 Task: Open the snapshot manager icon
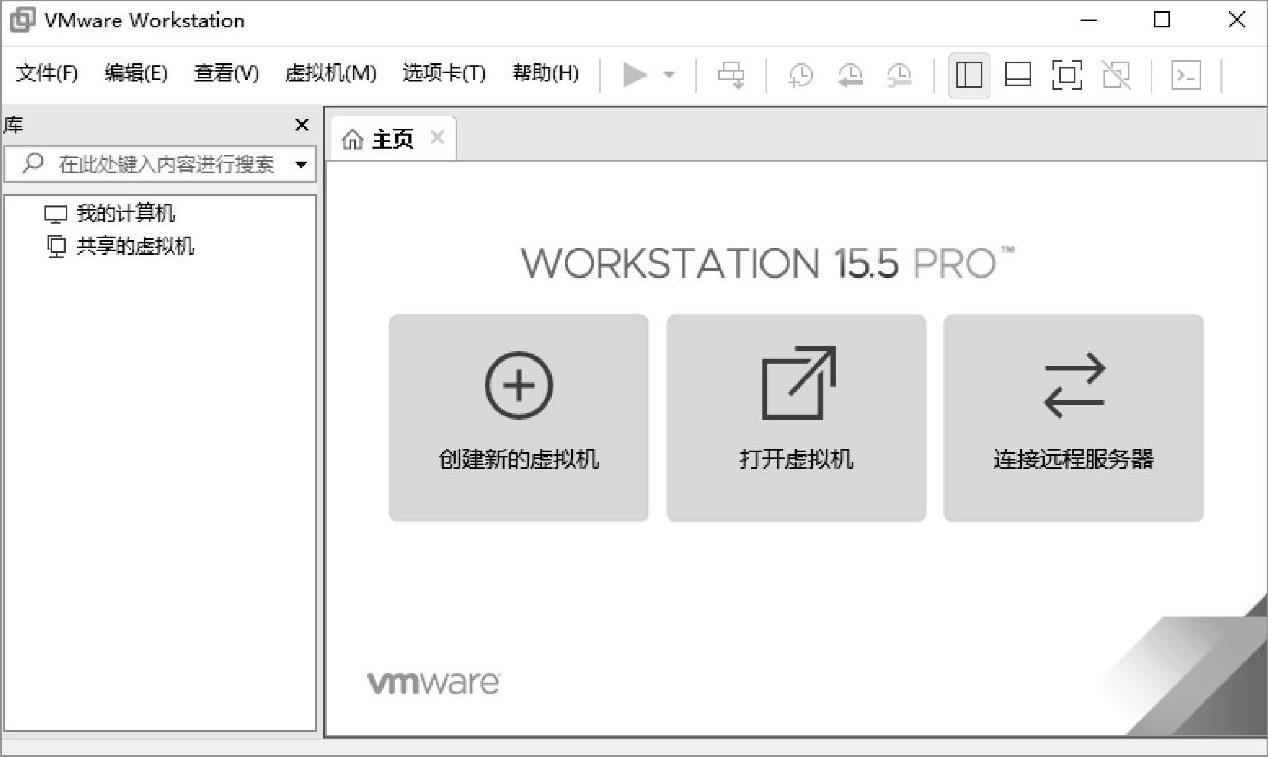coord(899,75)
